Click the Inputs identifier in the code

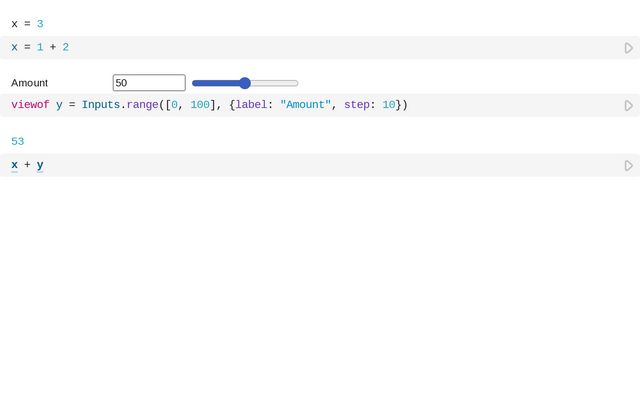click(100, 105)
